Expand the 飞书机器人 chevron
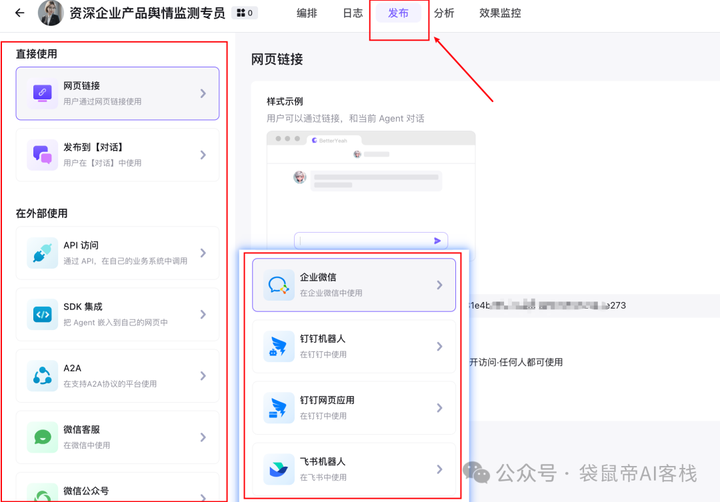Viewport: 720px width, 502px height. tap(439, 469)
